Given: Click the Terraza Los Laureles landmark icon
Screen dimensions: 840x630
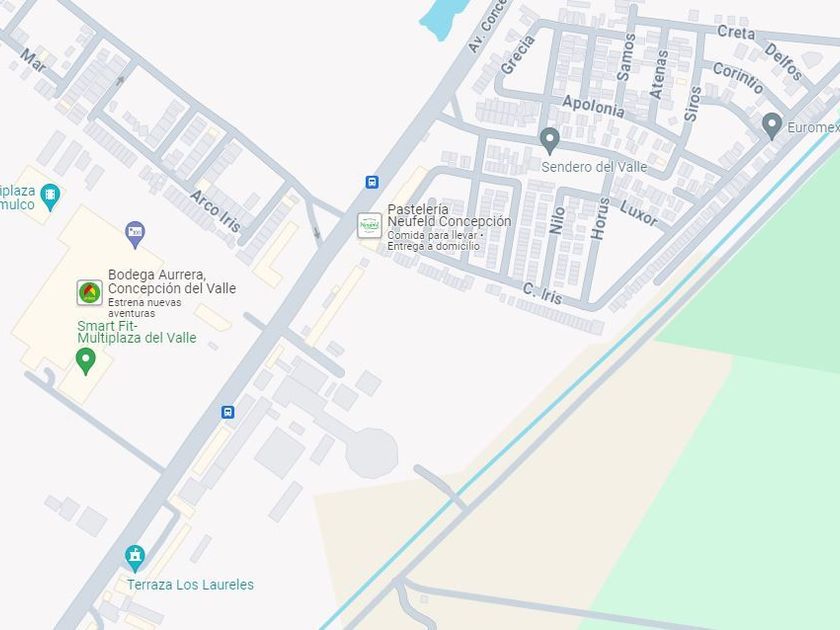Looking at the screenshot, I should (x=135, y=559).
